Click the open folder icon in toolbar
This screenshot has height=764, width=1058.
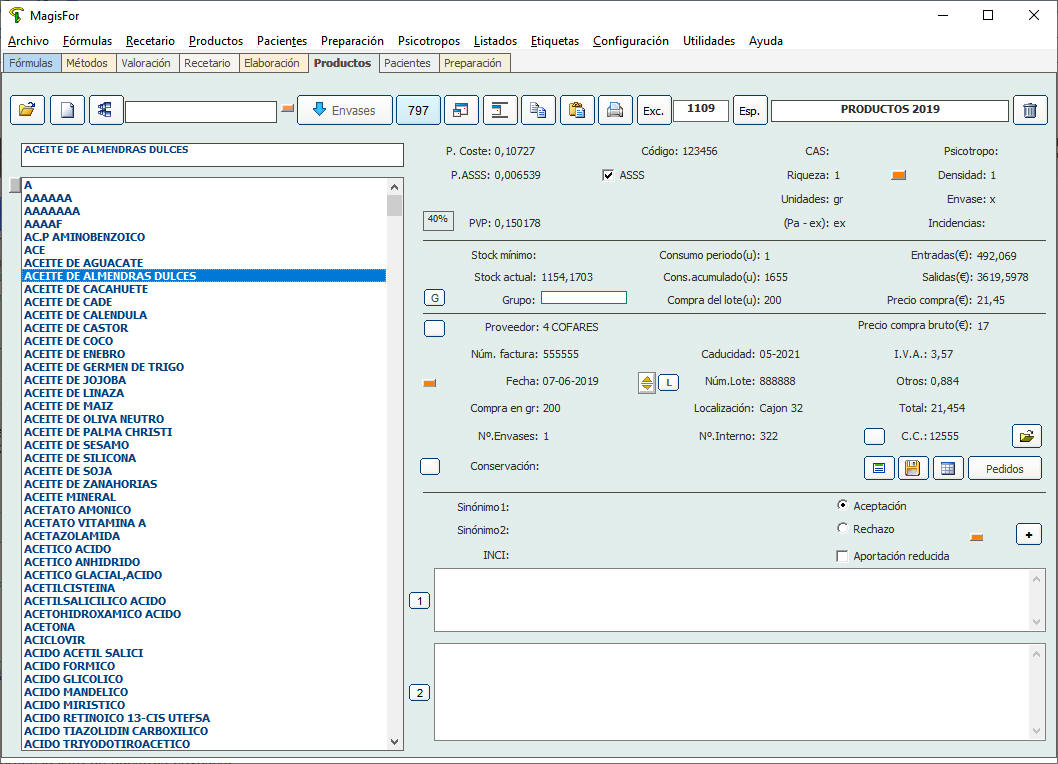(27, 110)
